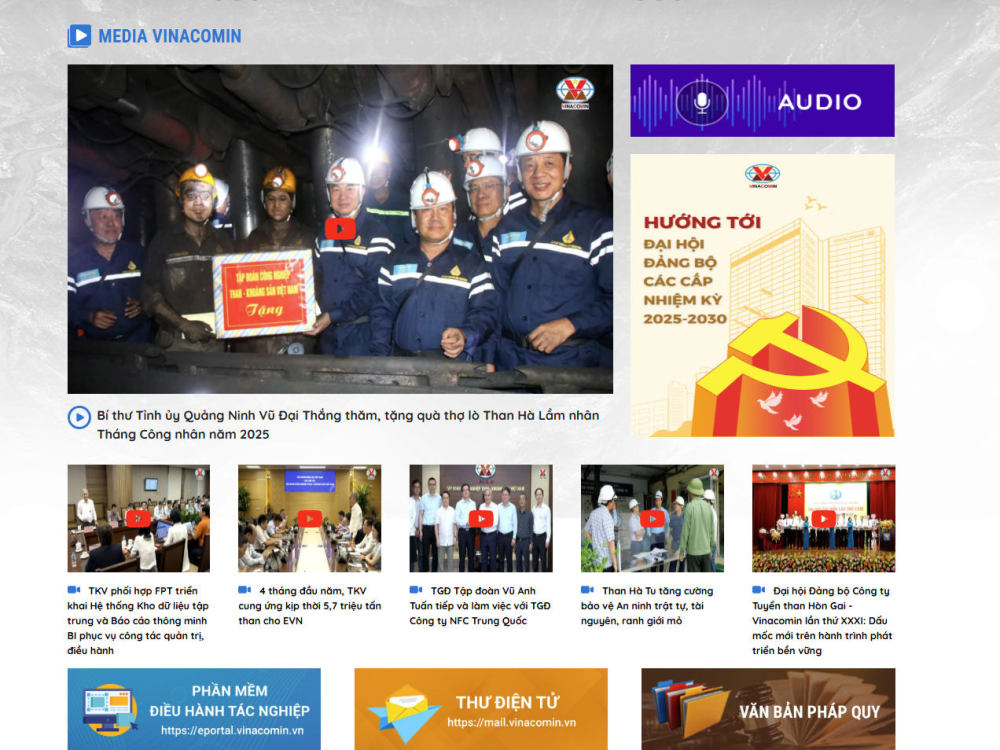Screen dimensions: 1000x750
Task: Open the Phần mềm điều hành tác nghiệp banner
Action: 194,709
